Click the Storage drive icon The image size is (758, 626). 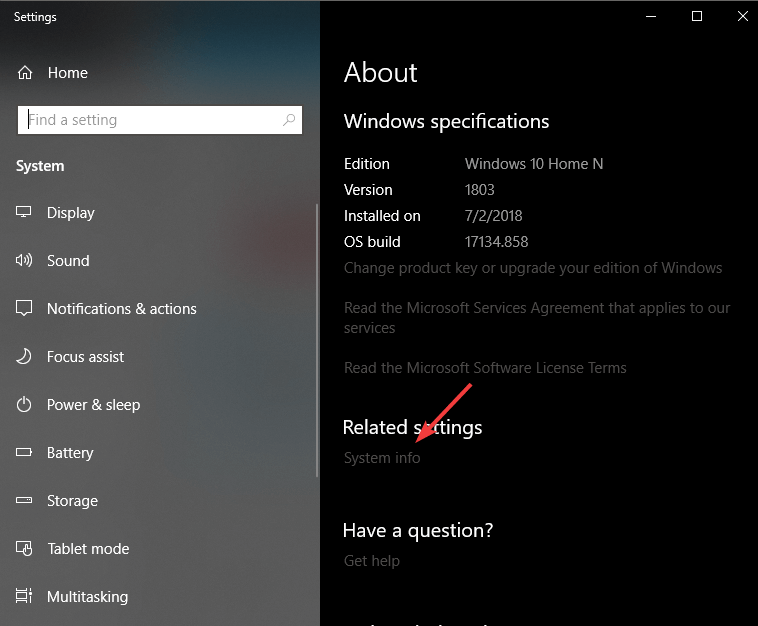tap(24, 500)
